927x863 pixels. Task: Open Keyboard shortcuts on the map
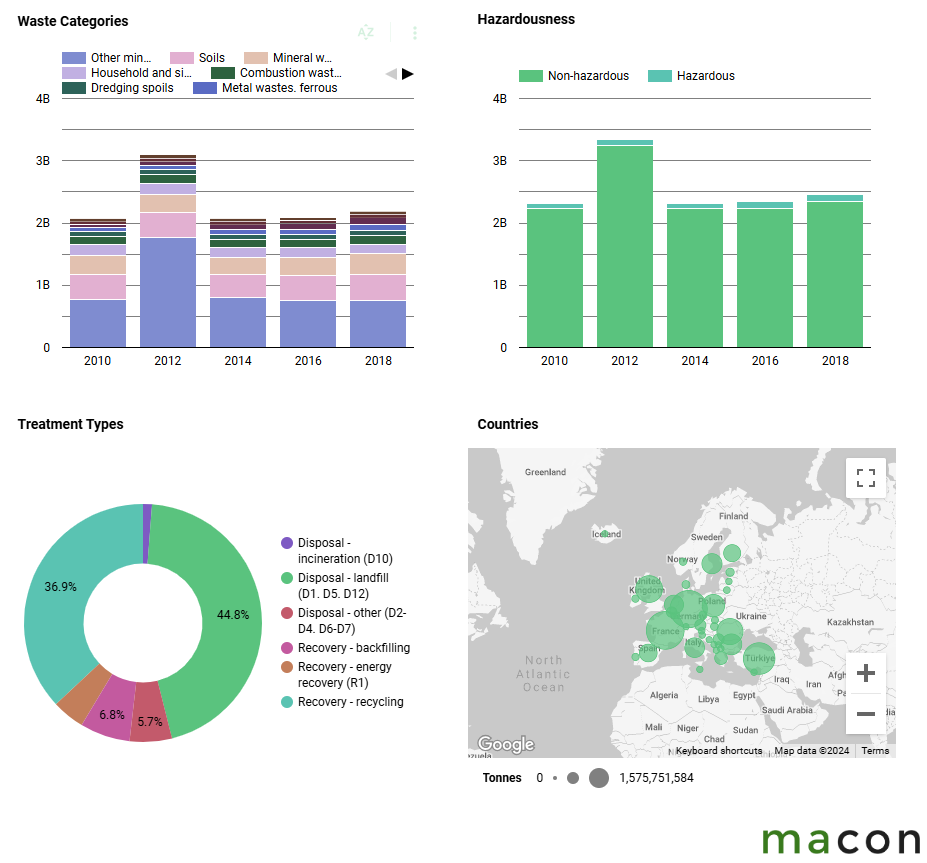[x=718, y=751]
